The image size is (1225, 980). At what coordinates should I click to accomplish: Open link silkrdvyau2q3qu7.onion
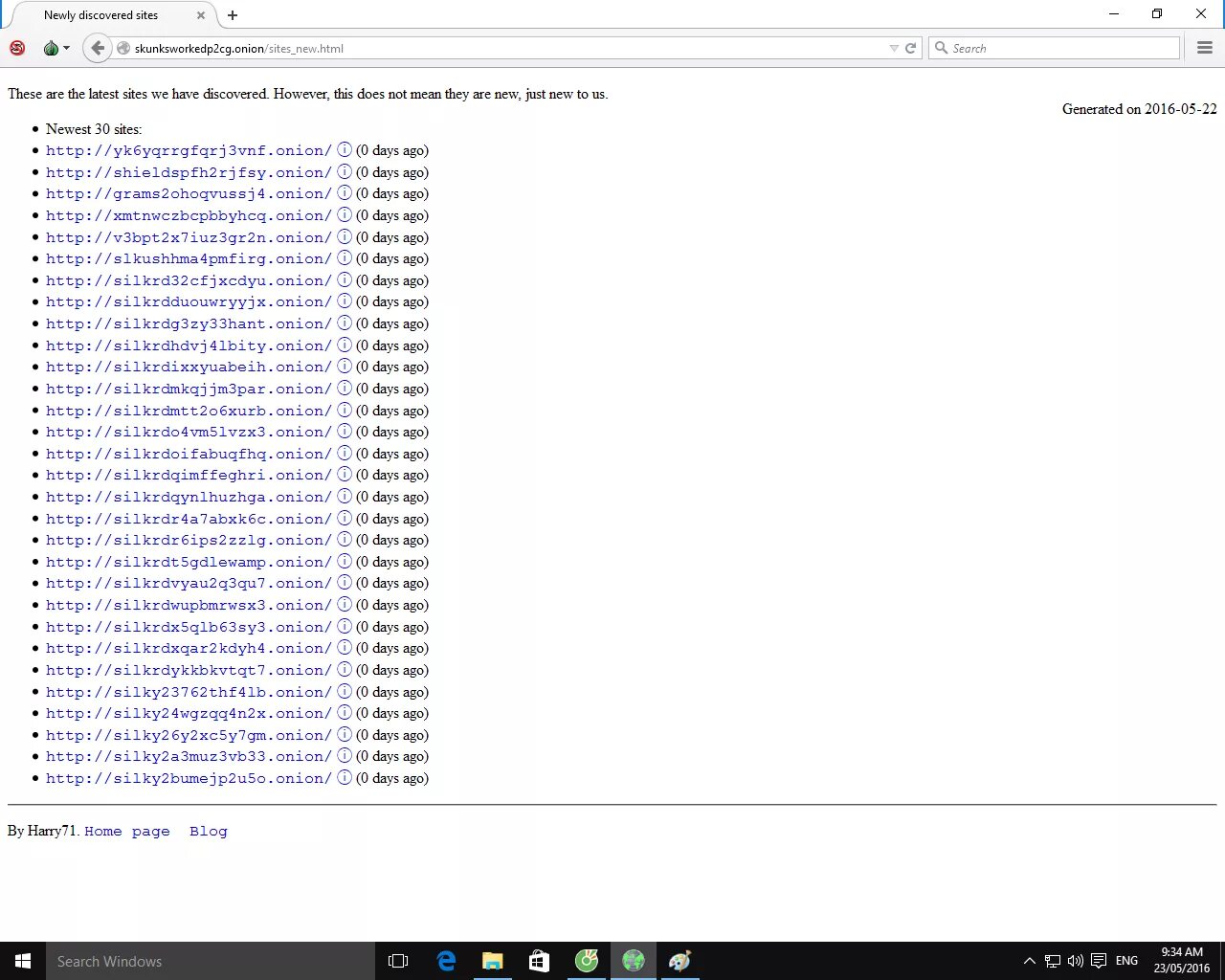pos(189,583)
